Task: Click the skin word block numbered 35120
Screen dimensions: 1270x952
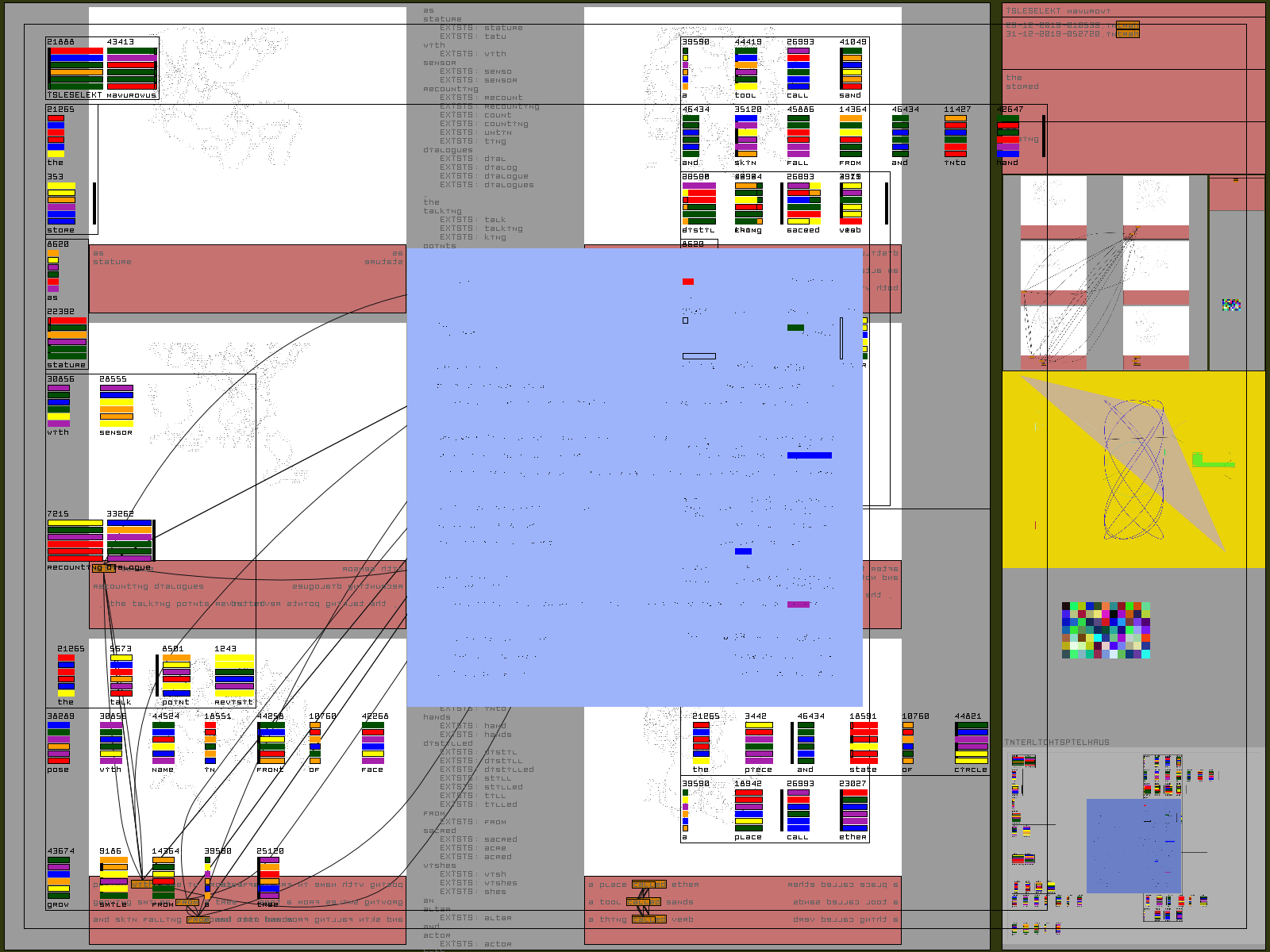Action: [745, 136]
